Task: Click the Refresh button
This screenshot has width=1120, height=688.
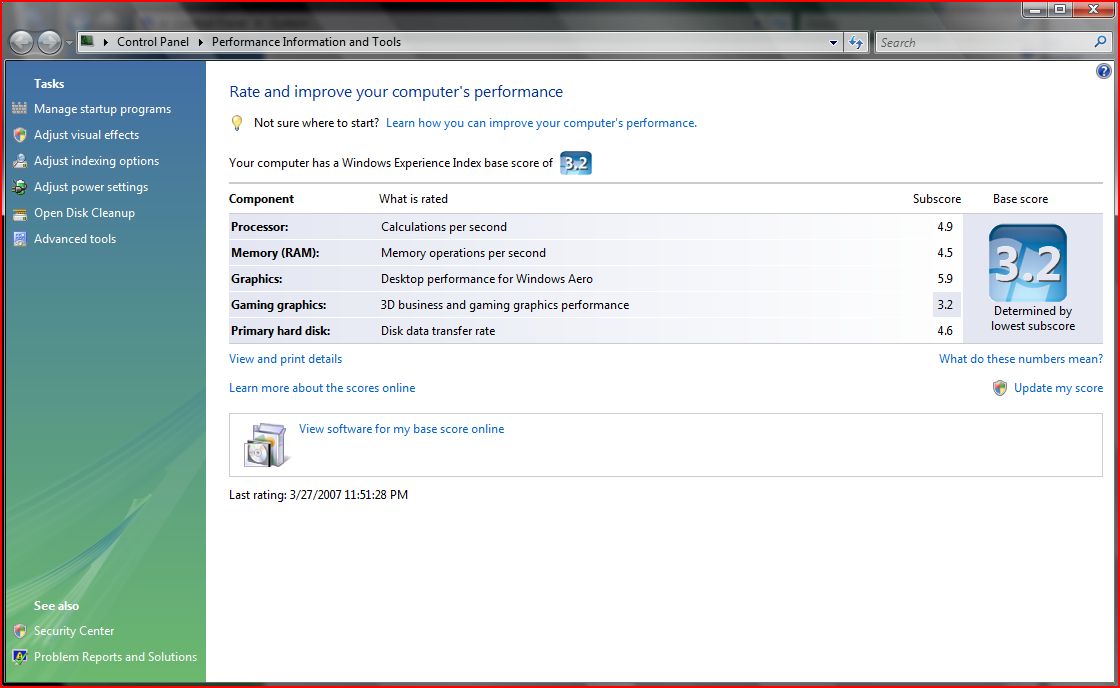Action: coord(856,43)
